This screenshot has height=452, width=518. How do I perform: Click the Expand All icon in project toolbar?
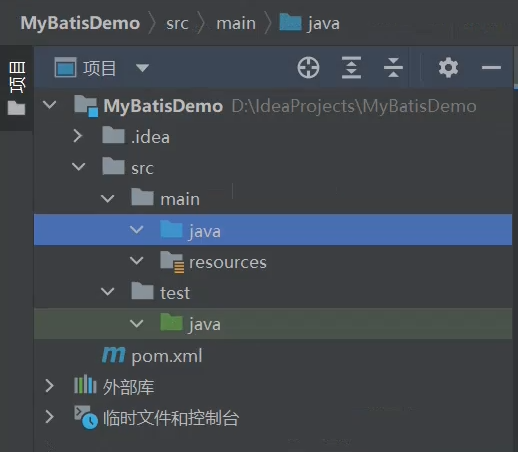(351, 68)
